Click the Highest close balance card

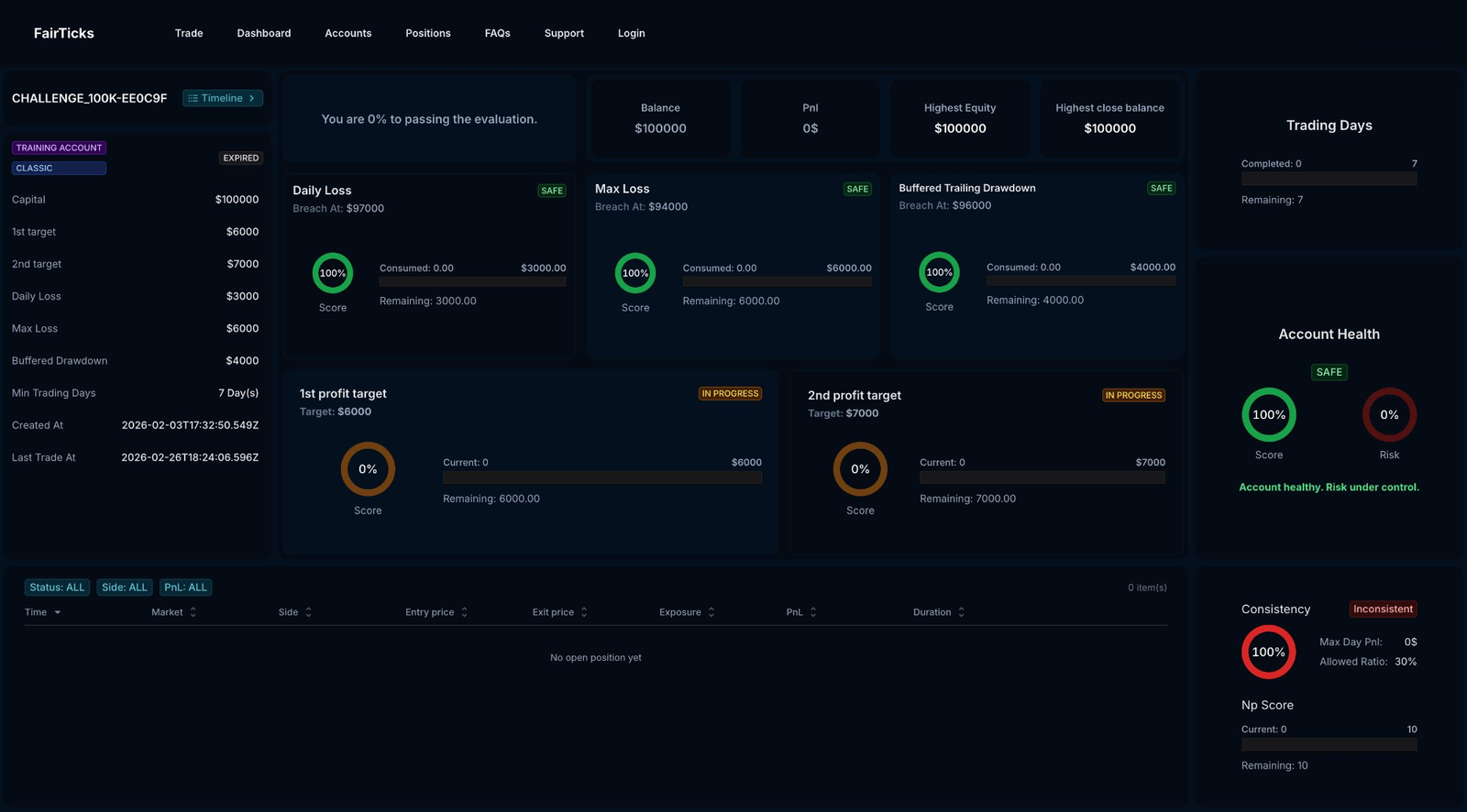pyautogui.click(x=1110, y=118)
